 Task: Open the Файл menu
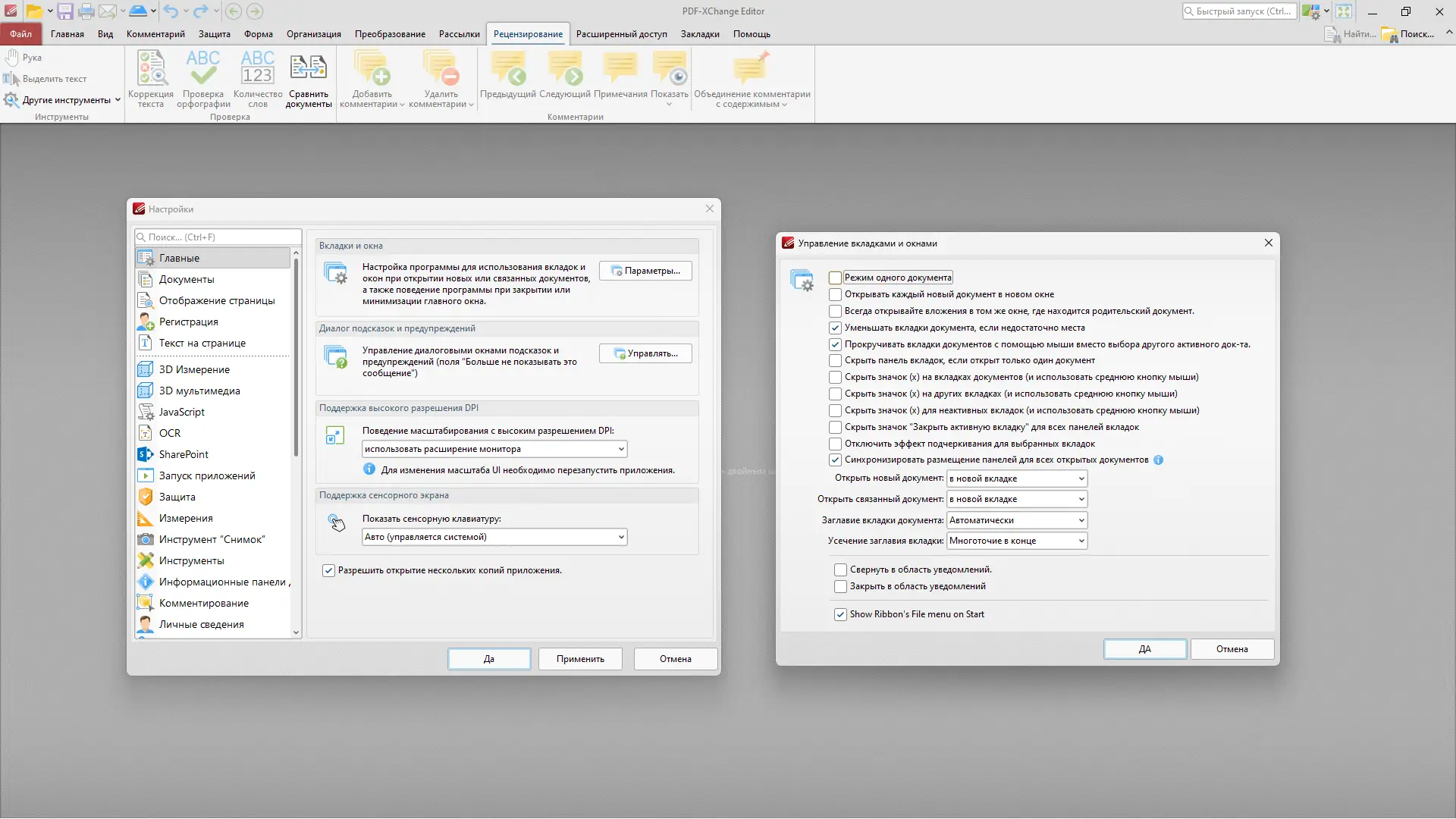[20, 34]
